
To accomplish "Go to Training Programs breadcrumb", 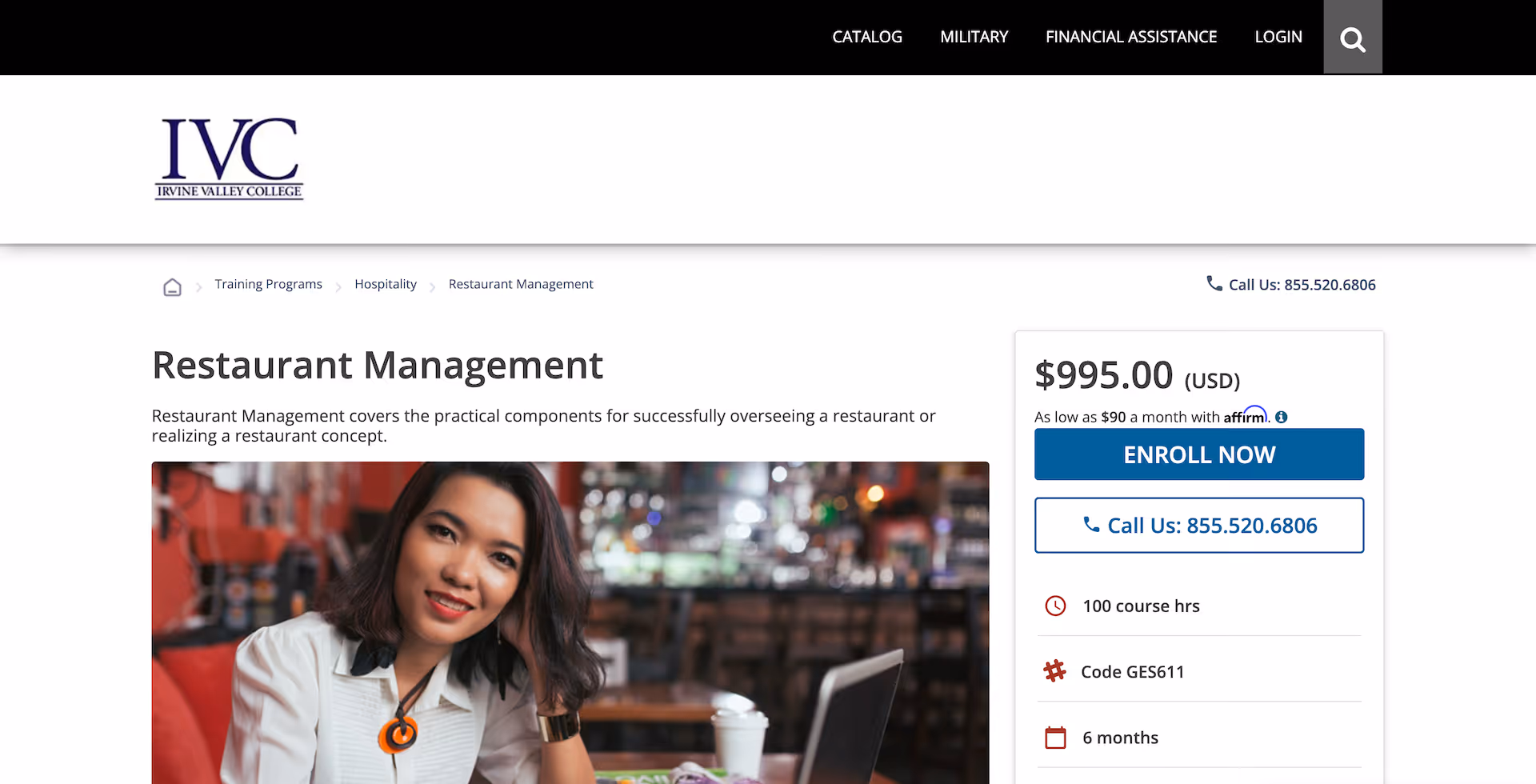I will pos(268,284).
